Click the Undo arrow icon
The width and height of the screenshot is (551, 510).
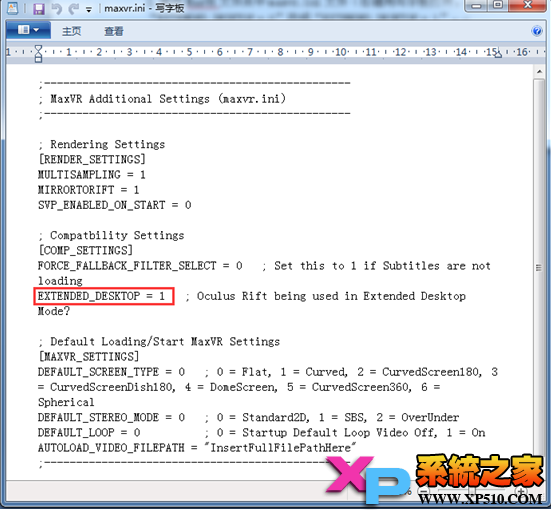tap(56, 8)
